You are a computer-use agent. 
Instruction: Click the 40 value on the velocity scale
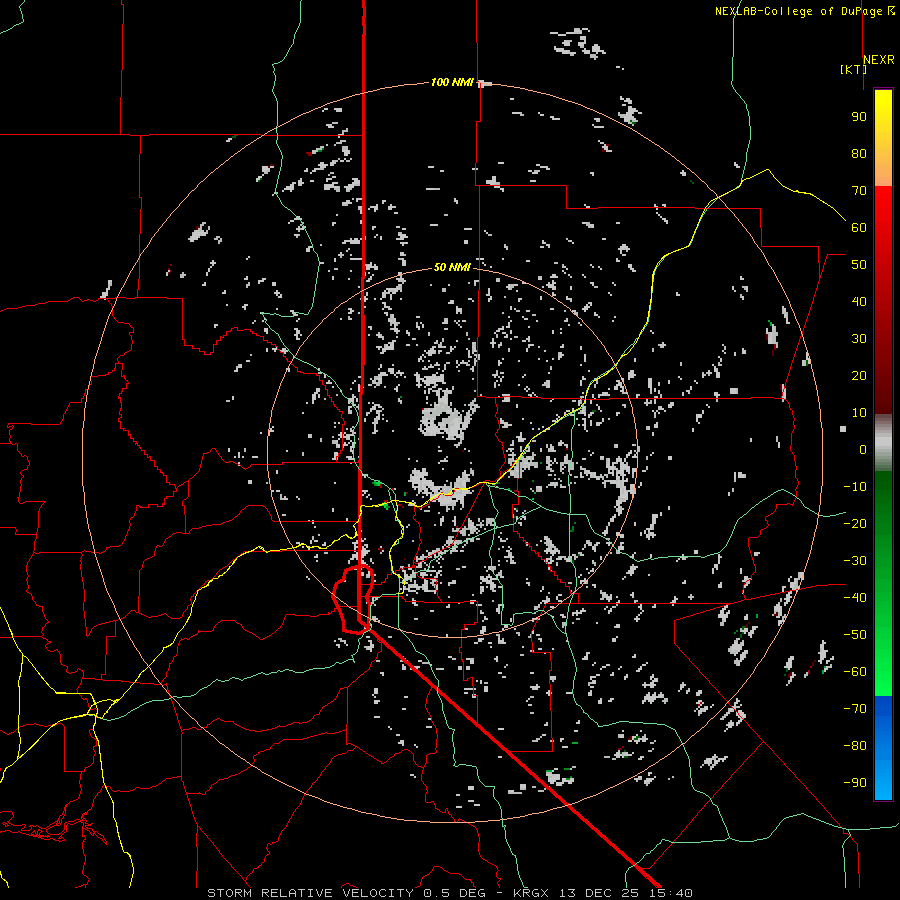click(x=859, y=301)
